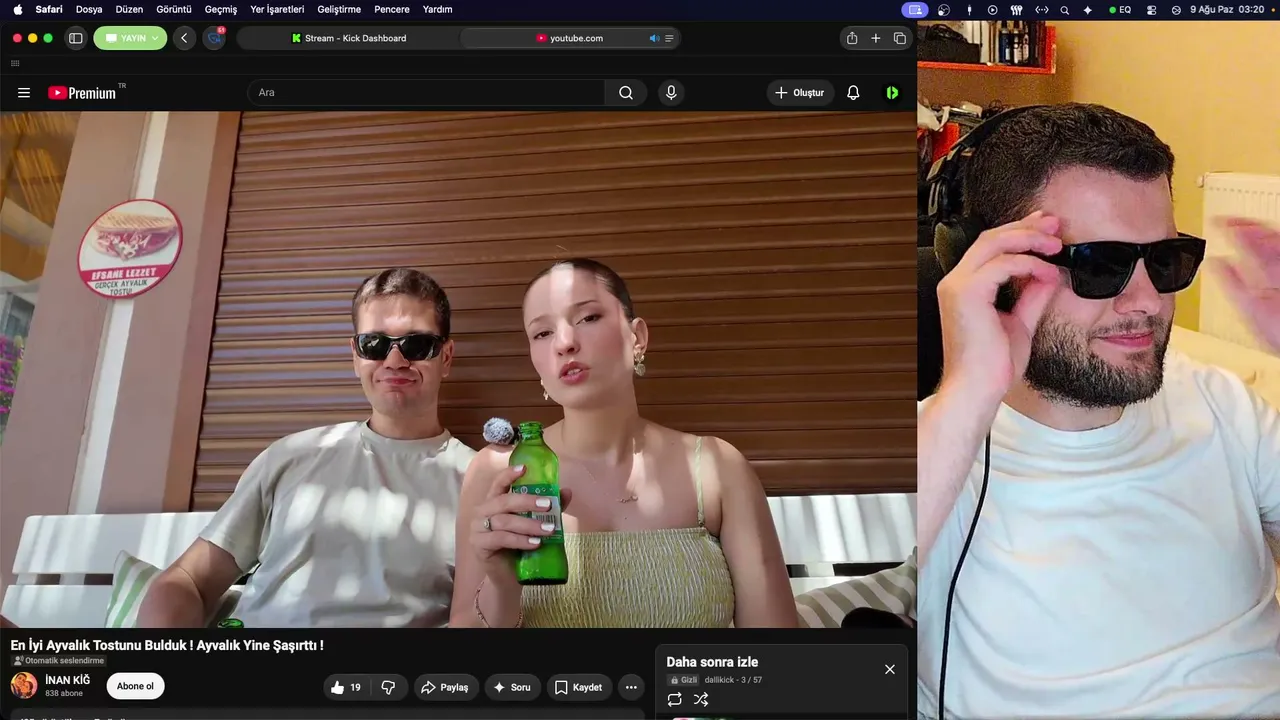Click the Oluştur create button

tap(800, 93)
